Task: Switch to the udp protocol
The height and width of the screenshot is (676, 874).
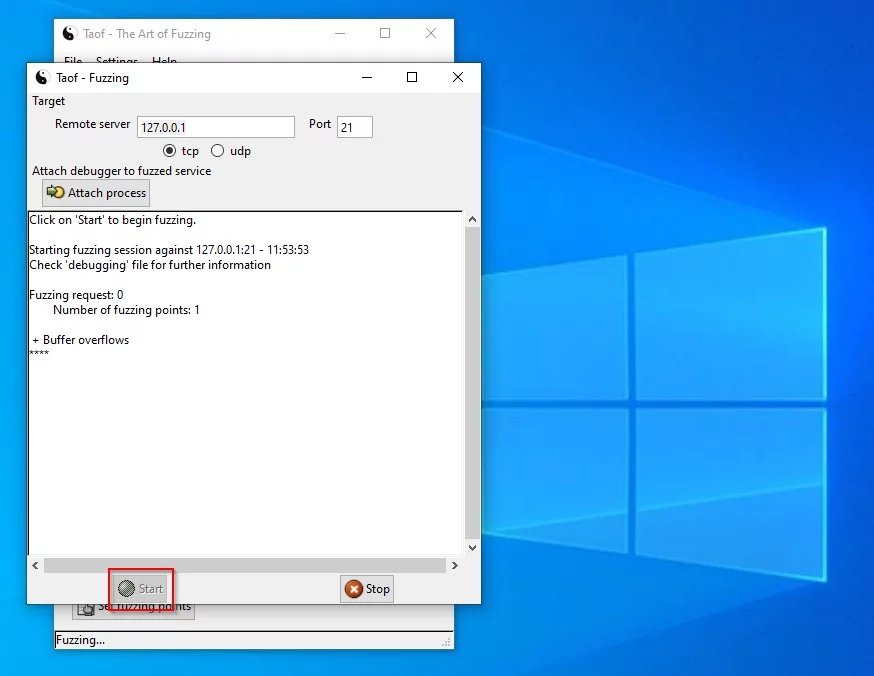Action: [x=215, y=150]
